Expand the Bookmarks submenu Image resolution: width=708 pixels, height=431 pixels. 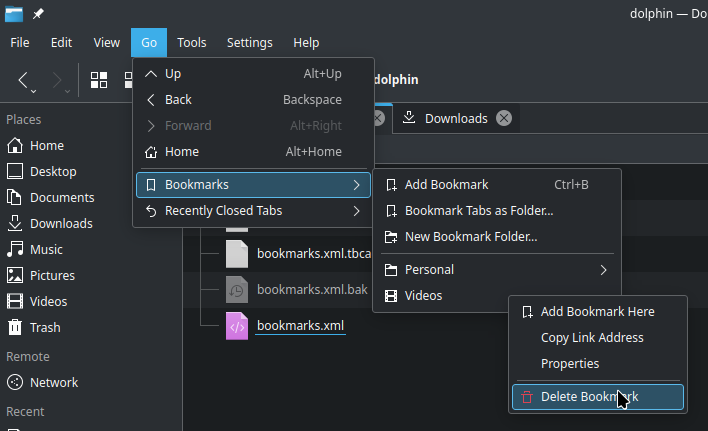(253, 185)
